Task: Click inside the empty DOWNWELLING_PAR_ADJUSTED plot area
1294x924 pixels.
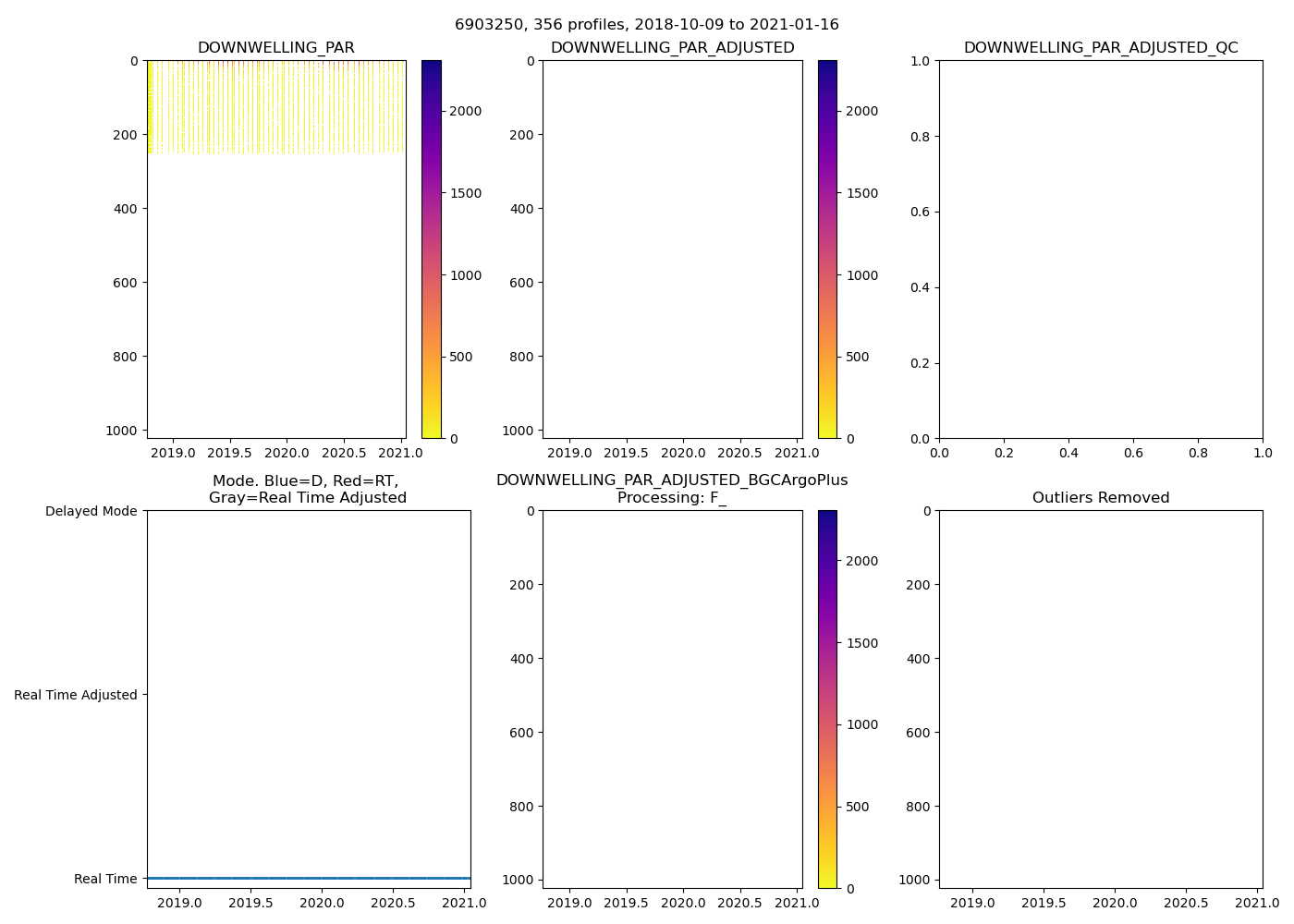Action: click(672, 249)
